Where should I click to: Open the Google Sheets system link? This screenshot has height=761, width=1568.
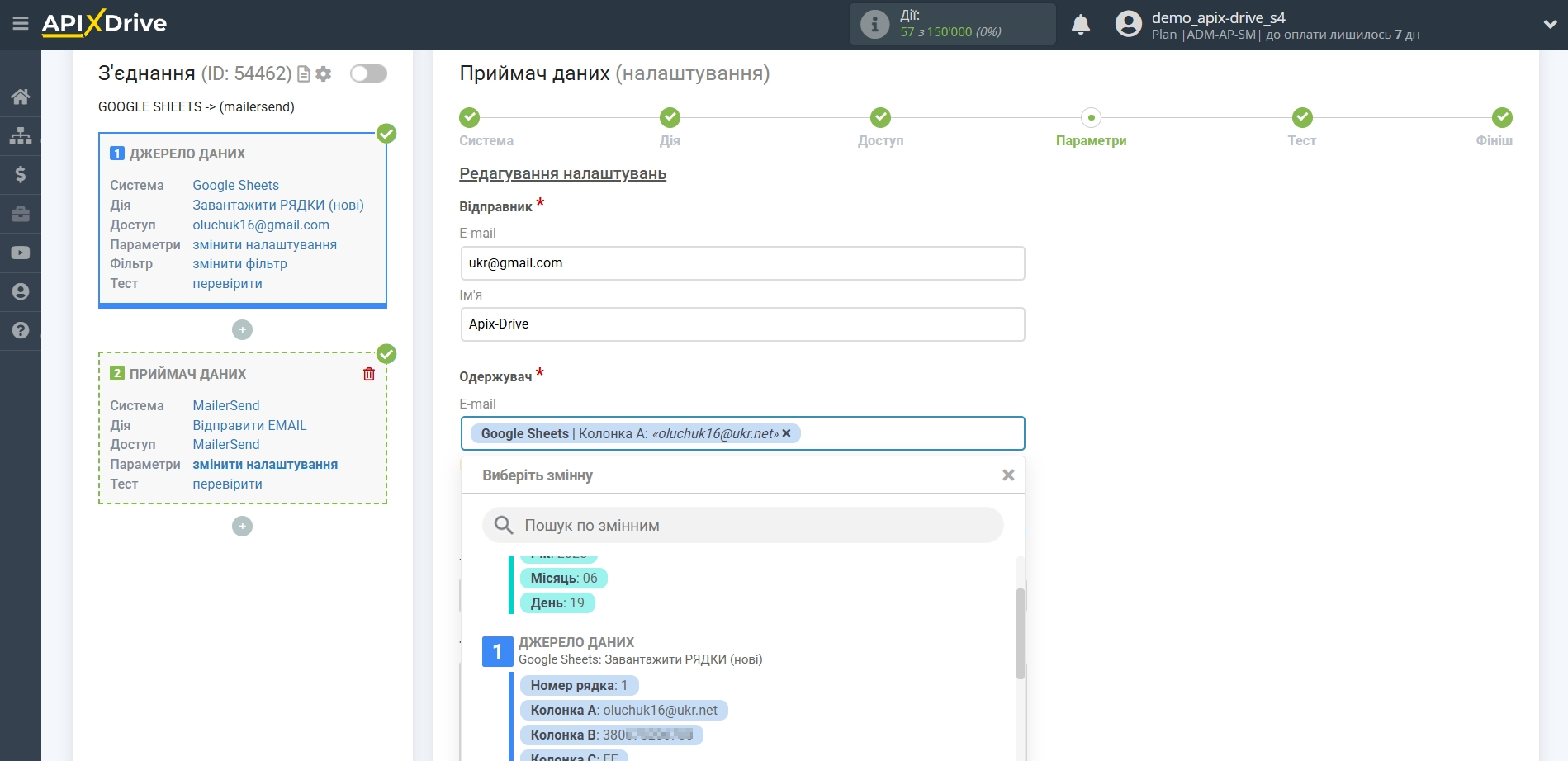point(235,185)
